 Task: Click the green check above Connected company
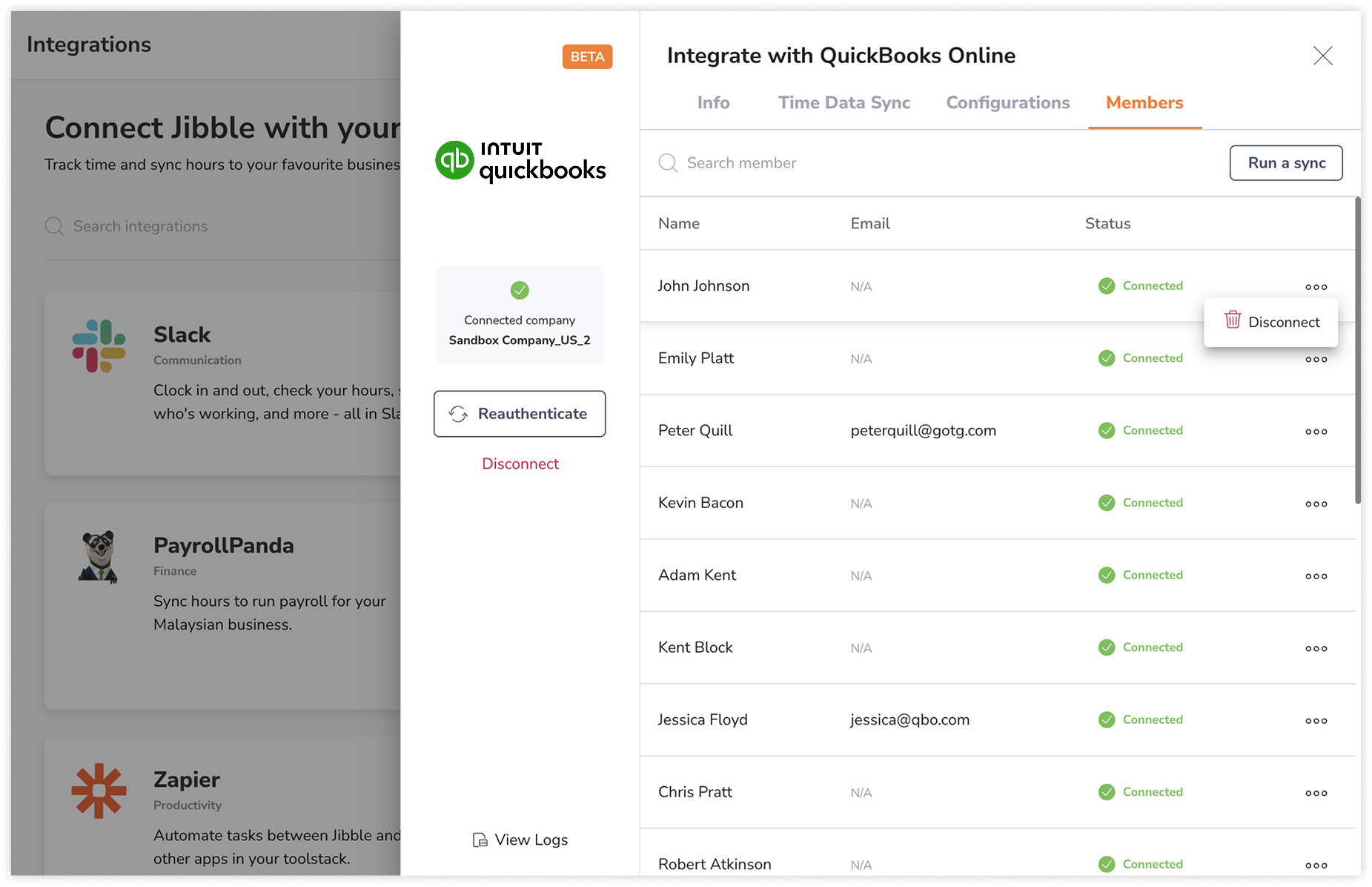(520, 290)
